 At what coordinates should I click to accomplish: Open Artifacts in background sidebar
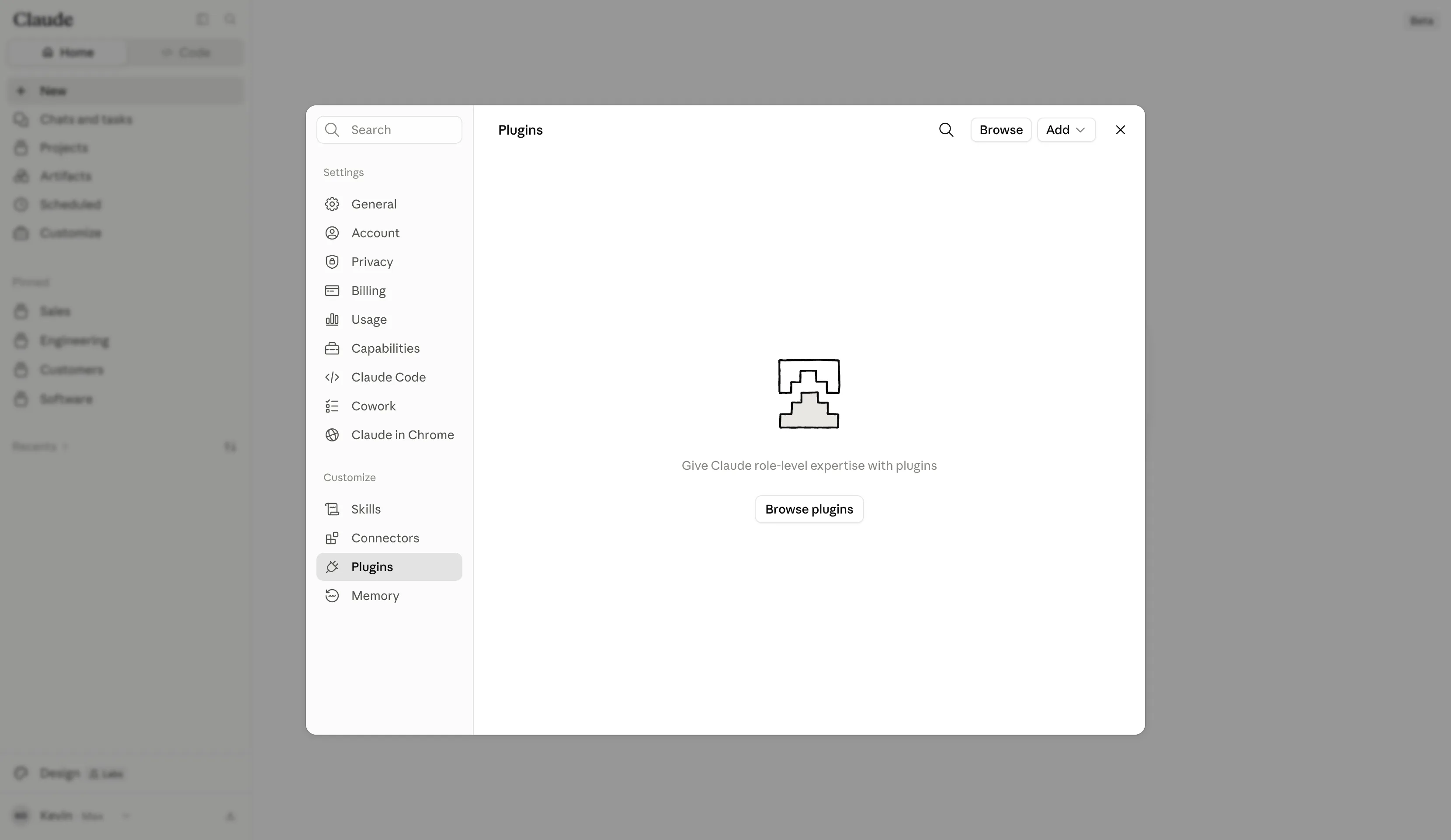(x=125, y=176)
